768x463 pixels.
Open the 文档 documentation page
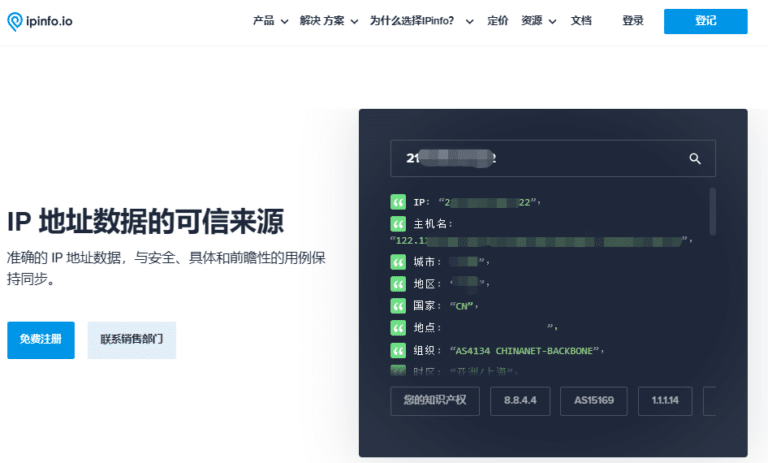coord(581,21)
